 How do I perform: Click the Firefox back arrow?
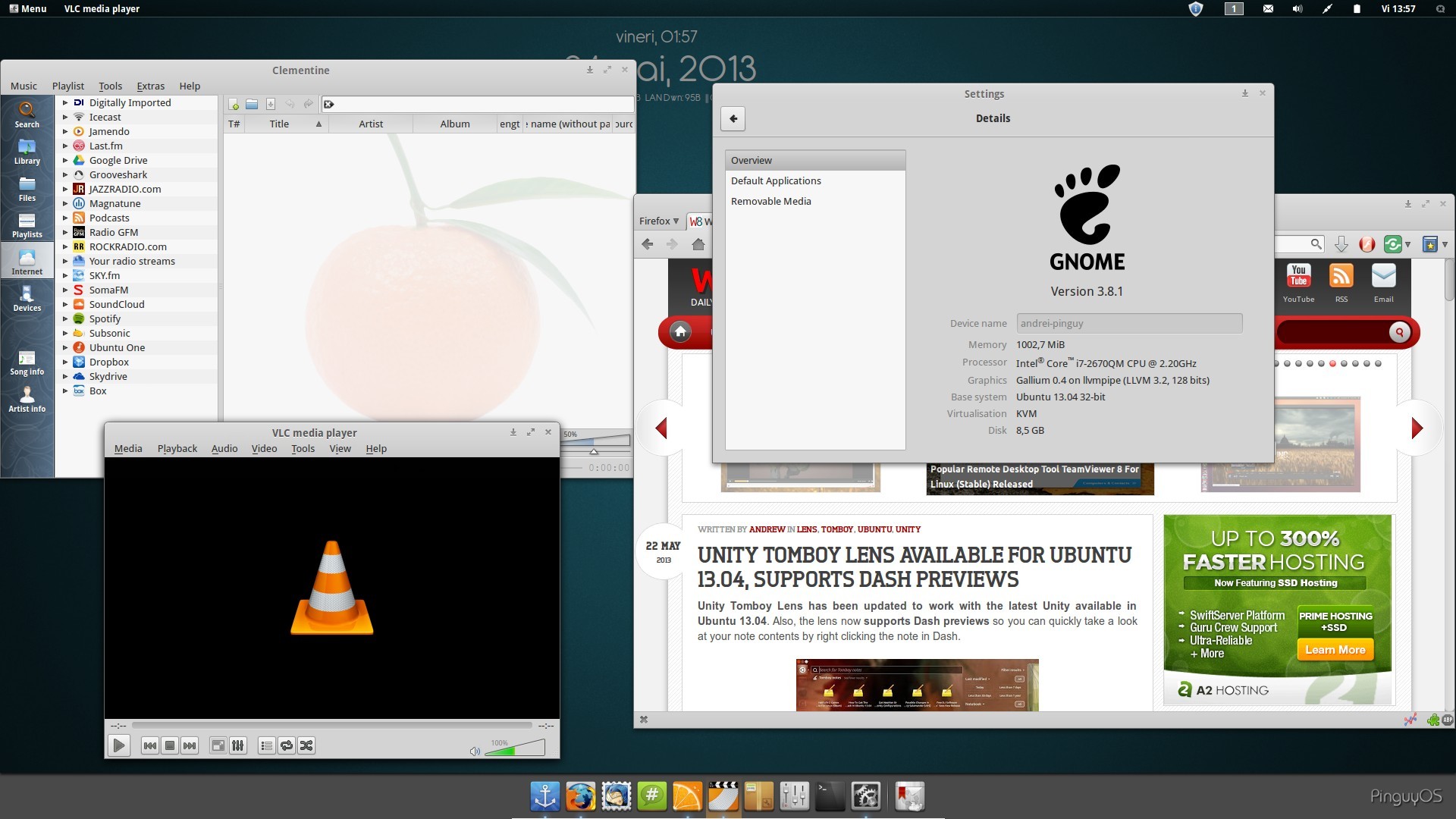pos(648,244)
